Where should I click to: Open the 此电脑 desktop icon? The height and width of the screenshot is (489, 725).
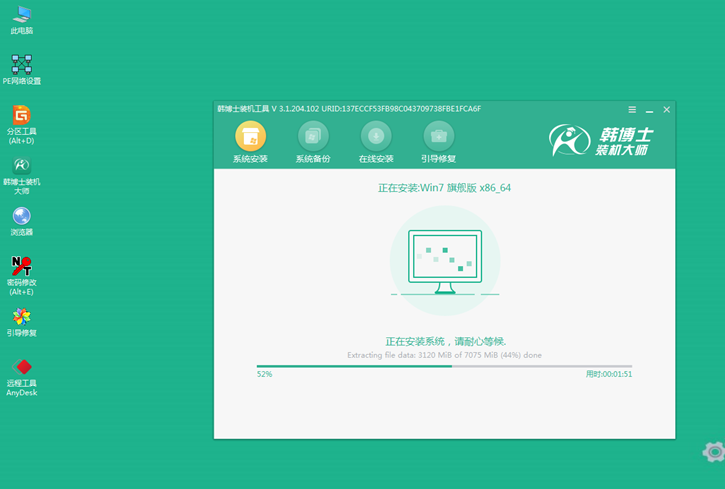pyautogui.click(x=21, y=16)
